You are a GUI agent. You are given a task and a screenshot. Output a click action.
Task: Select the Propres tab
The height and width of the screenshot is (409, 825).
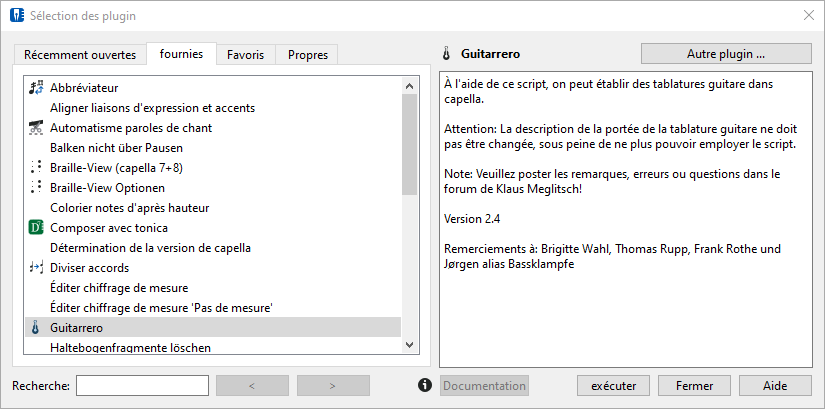tap(308, 54)
